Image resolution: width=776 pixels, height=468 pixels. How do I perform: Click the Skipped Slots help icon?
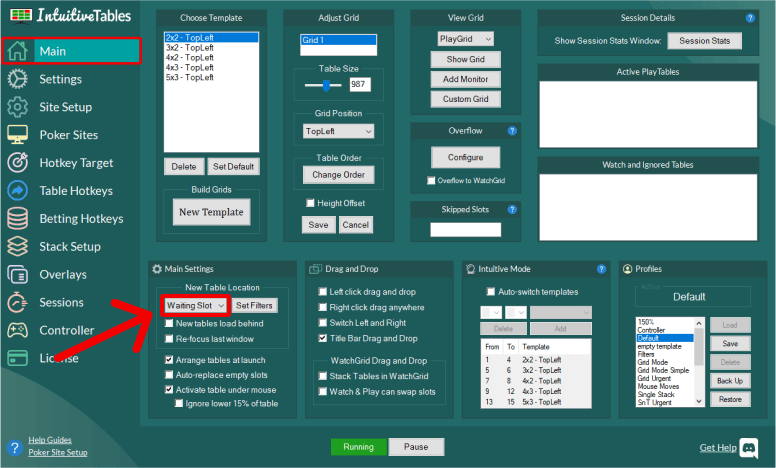click(512, 209)
